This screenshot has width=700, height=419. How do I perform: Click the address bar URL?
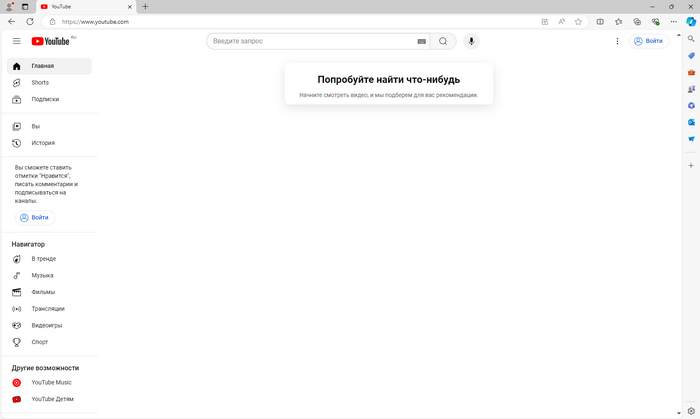95,21
